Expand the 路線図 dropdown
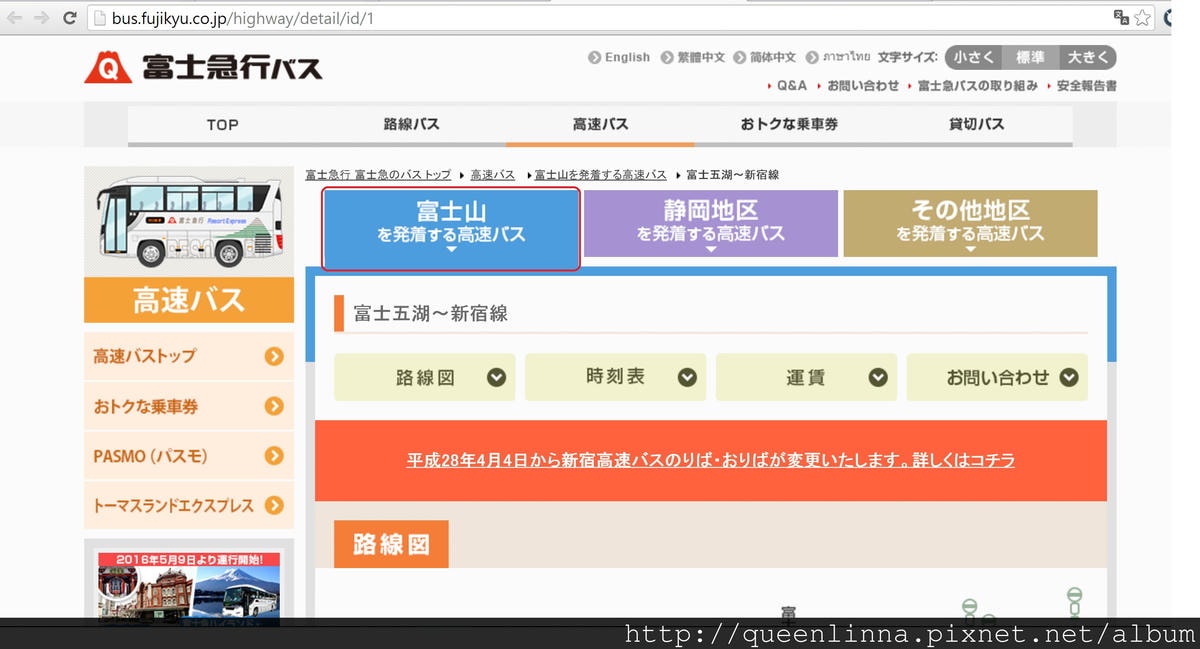Image resolution: width=1200 pixels, height=649 pixels. pos(424,377)
